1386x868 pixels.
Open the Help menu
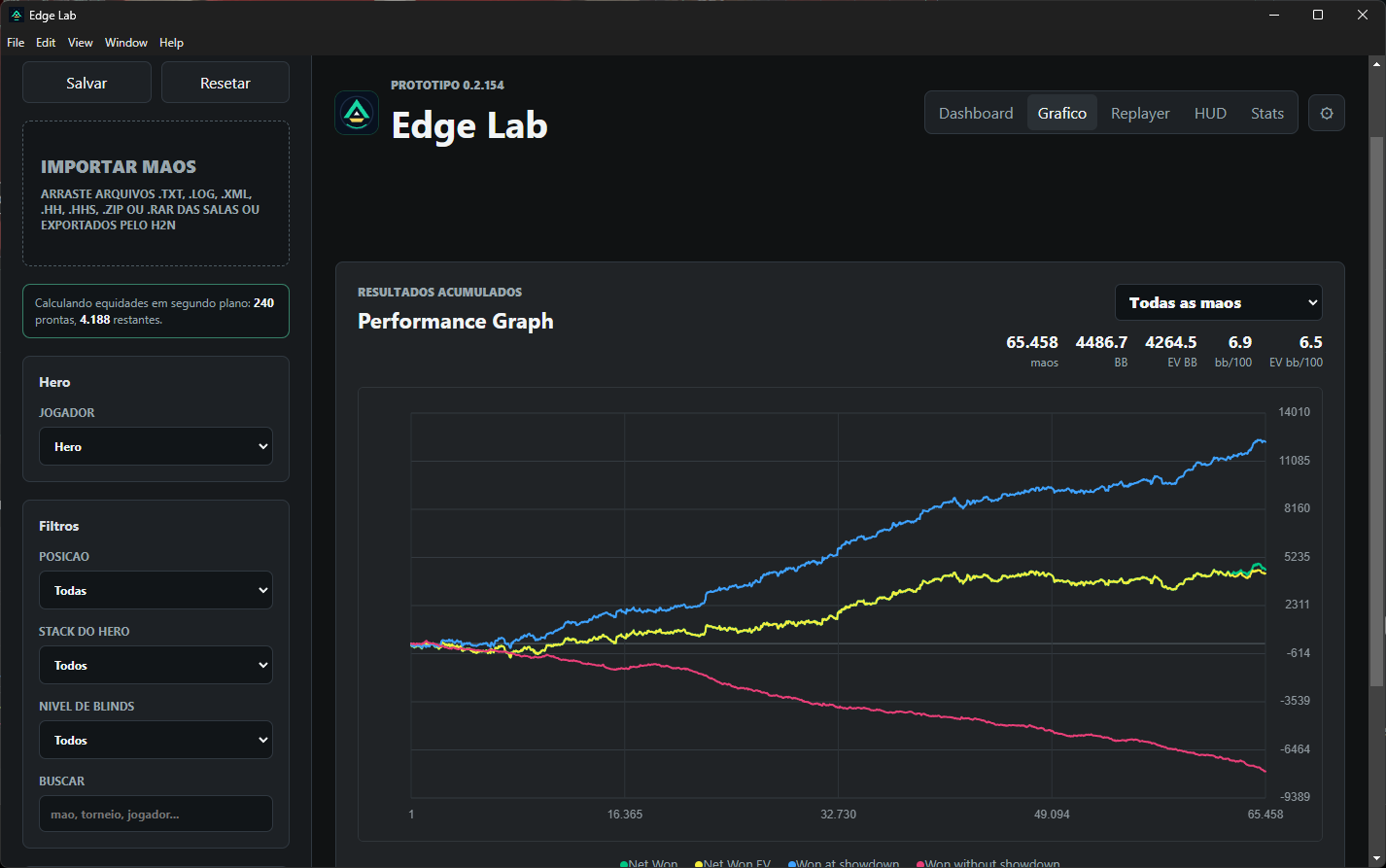(171, 43)
